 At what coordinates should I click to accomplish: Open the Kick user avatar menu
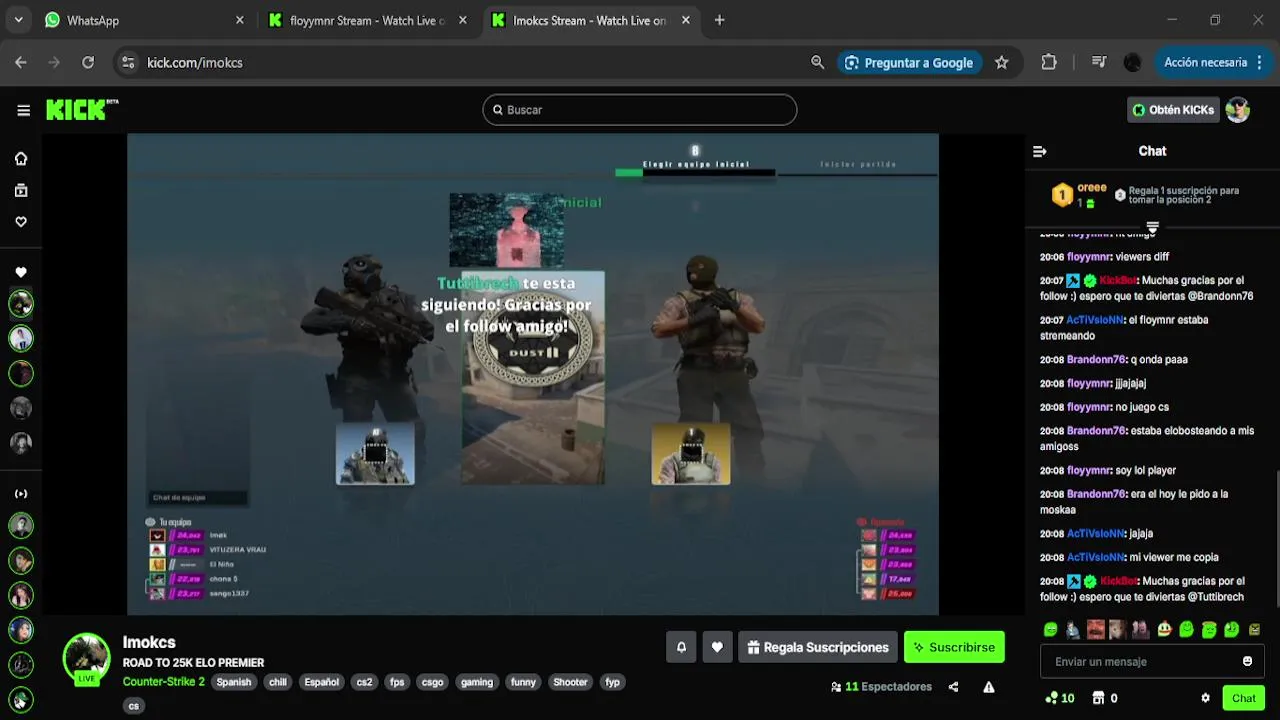[1238, 110]
